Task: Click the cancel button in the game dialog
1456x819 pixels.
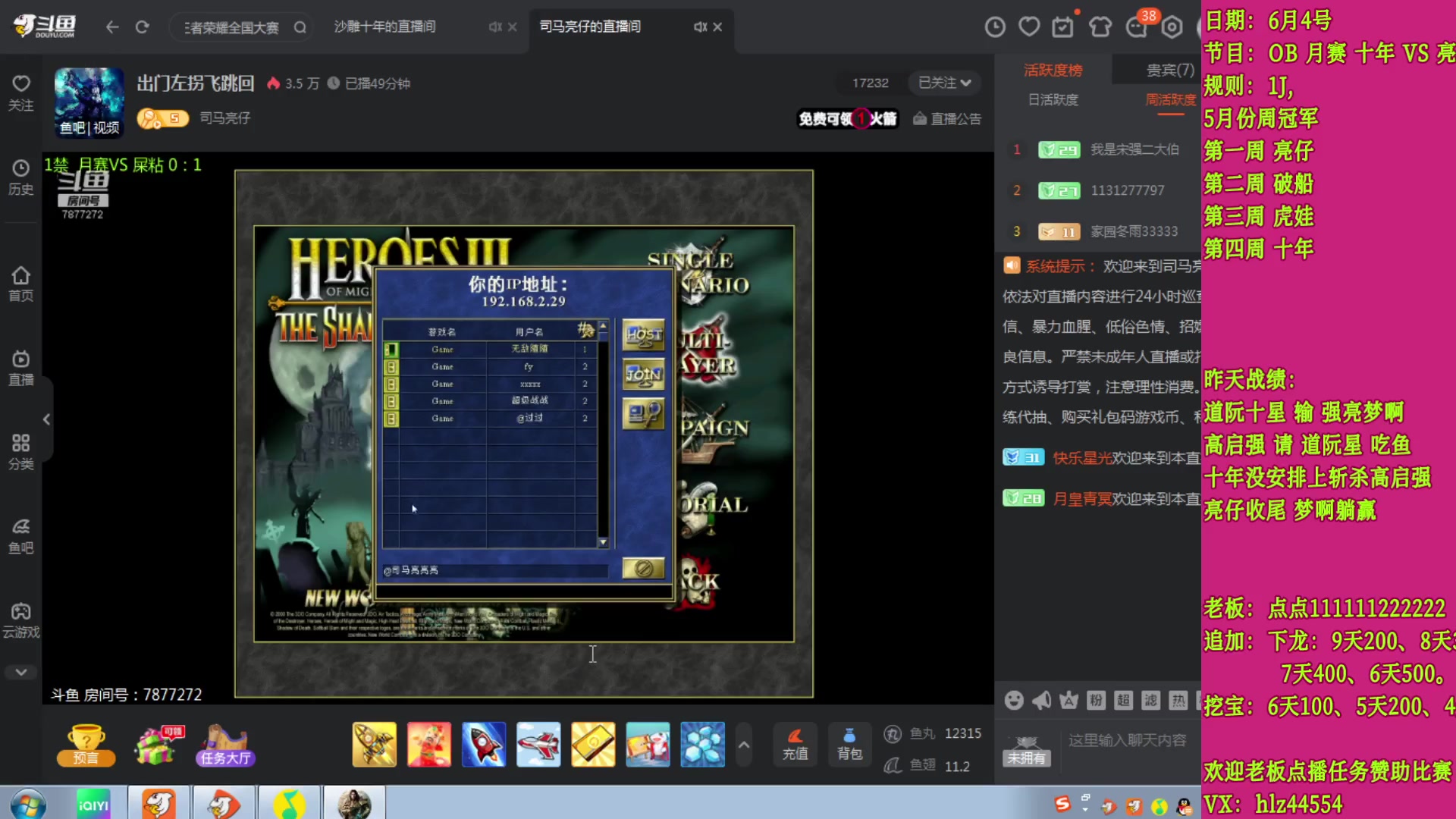Action: point(643,568)
